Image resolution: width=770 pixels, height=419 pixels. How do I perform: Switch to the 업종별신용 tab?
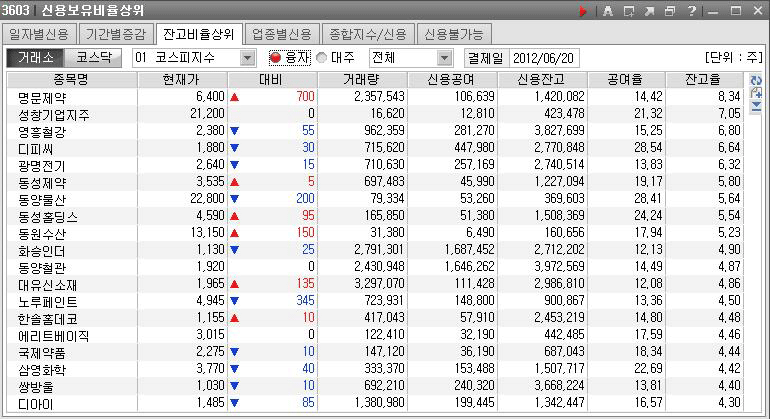point(282,34)
